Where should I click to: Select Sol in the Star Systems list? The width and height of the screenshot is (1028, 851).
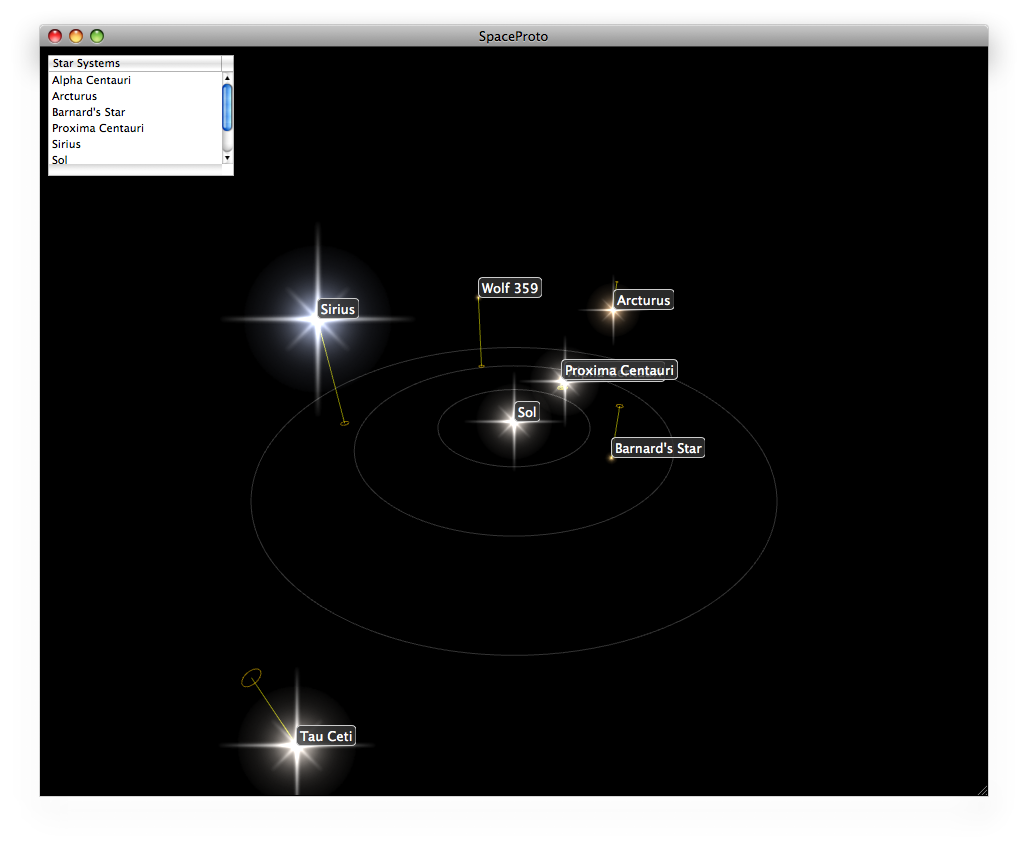[136, 159]
